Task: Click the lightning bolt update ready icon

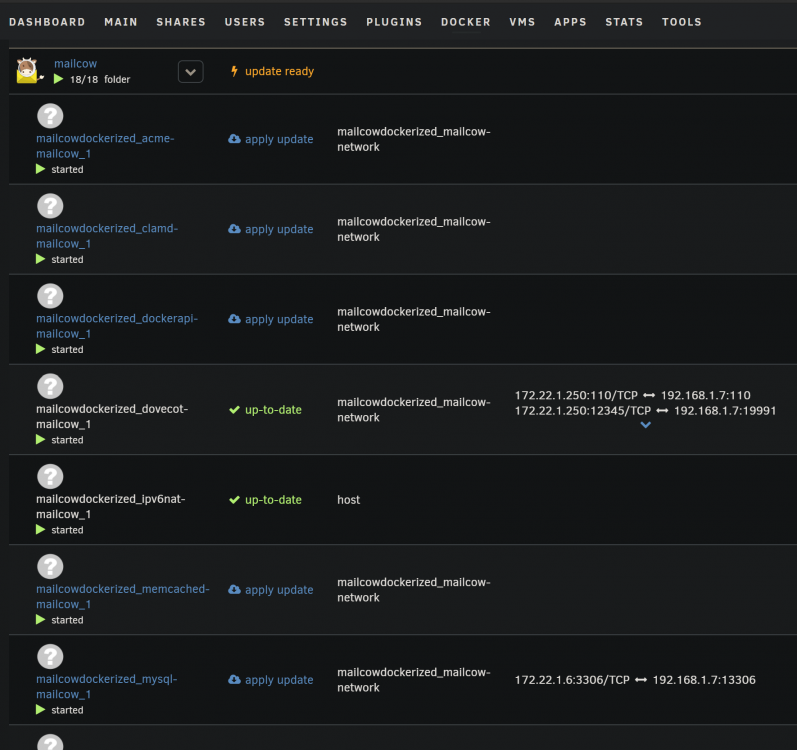Action: 234,71
